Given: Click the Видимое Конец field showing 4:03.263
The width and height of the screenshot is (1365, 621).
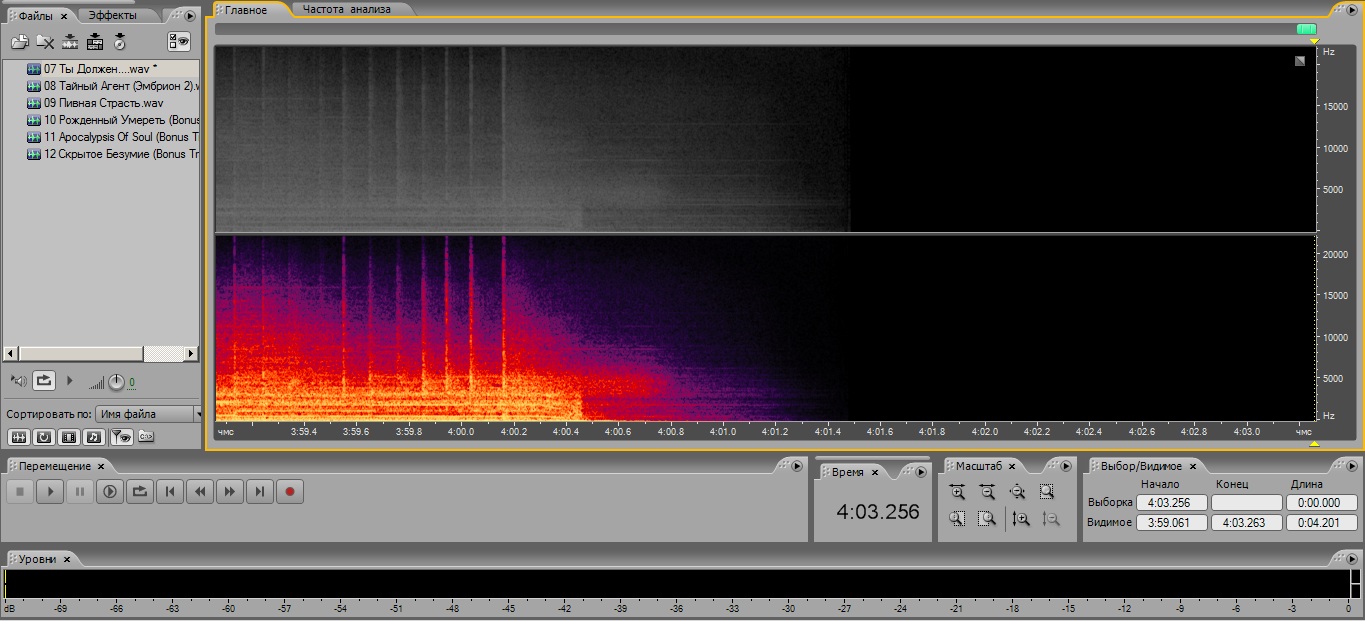Looking at the screenshot, I should [1246, 522].
